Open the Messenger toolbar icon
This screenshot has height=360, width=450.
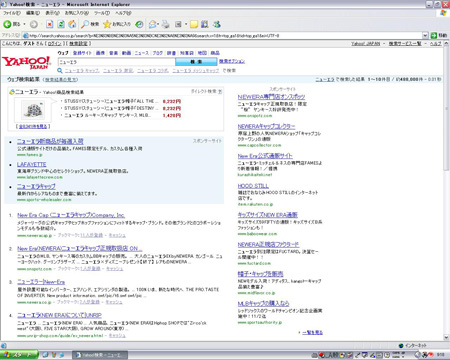(x=217, y=24)
